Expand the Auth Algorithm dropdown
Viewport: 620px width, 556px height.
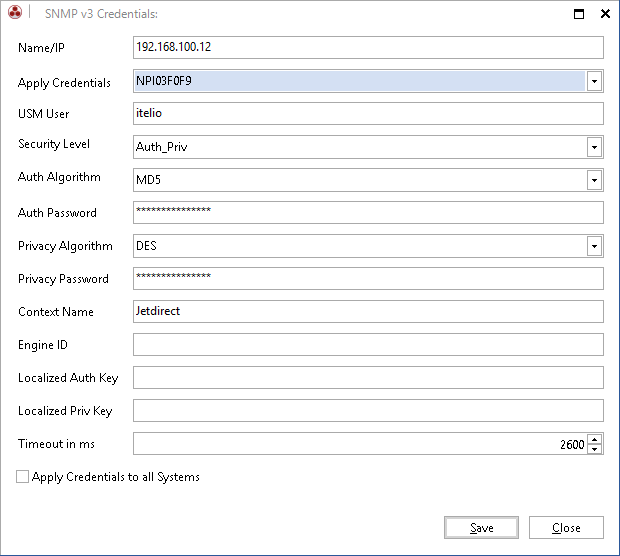(594, 180)
